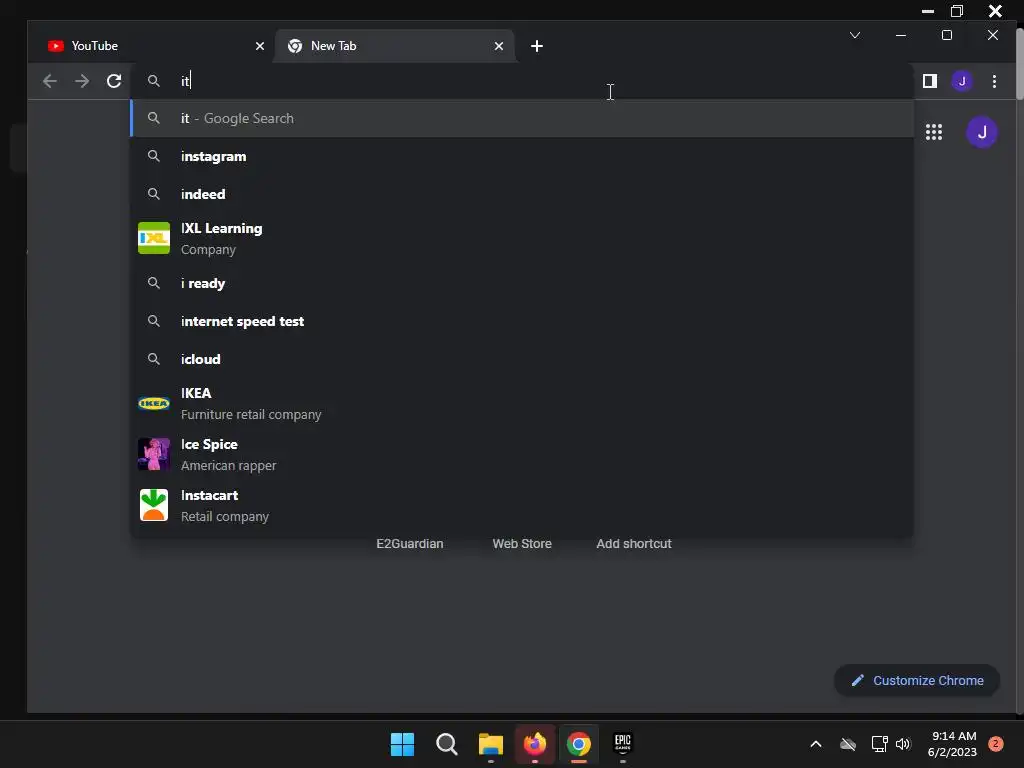Close the YouTube tab

(x=259, y=46)
